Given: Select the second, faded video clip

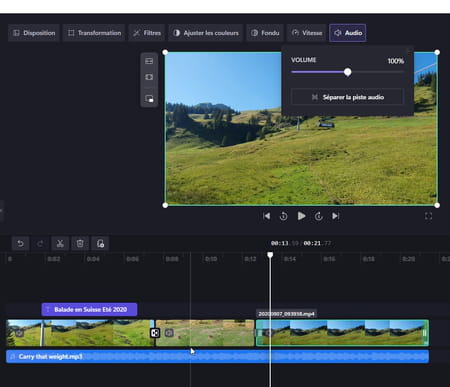Looking at the screenshot, I should 205,333.
